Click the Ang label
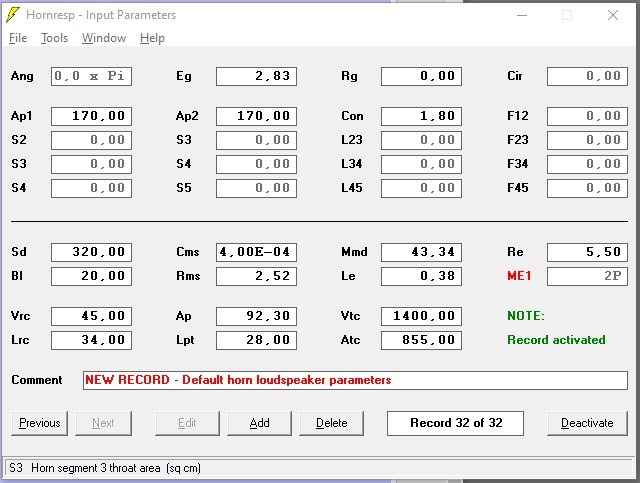 tap(22, 76)
